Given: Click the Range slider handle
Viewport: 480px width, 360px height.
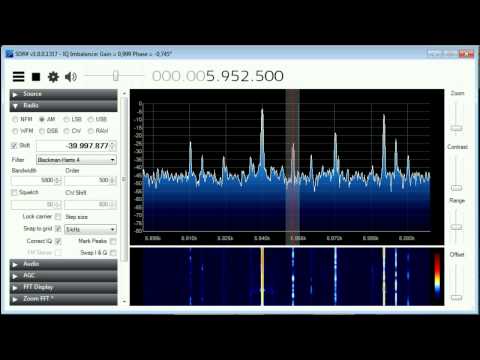Looking at the screenshot, I should click(456, 227).
